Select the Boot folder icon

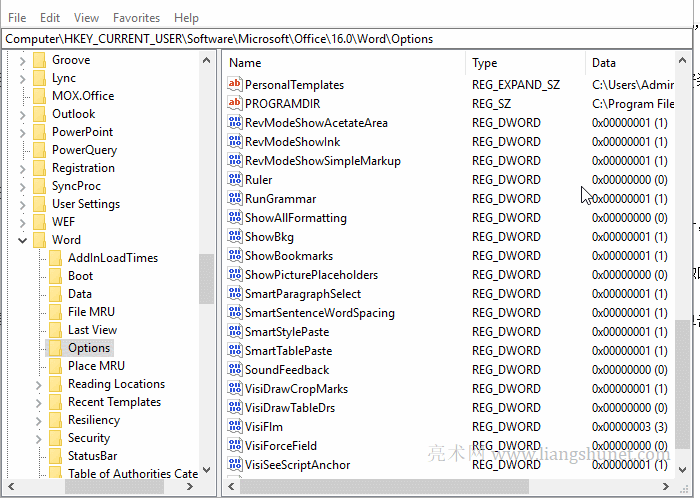click(55, 276)
